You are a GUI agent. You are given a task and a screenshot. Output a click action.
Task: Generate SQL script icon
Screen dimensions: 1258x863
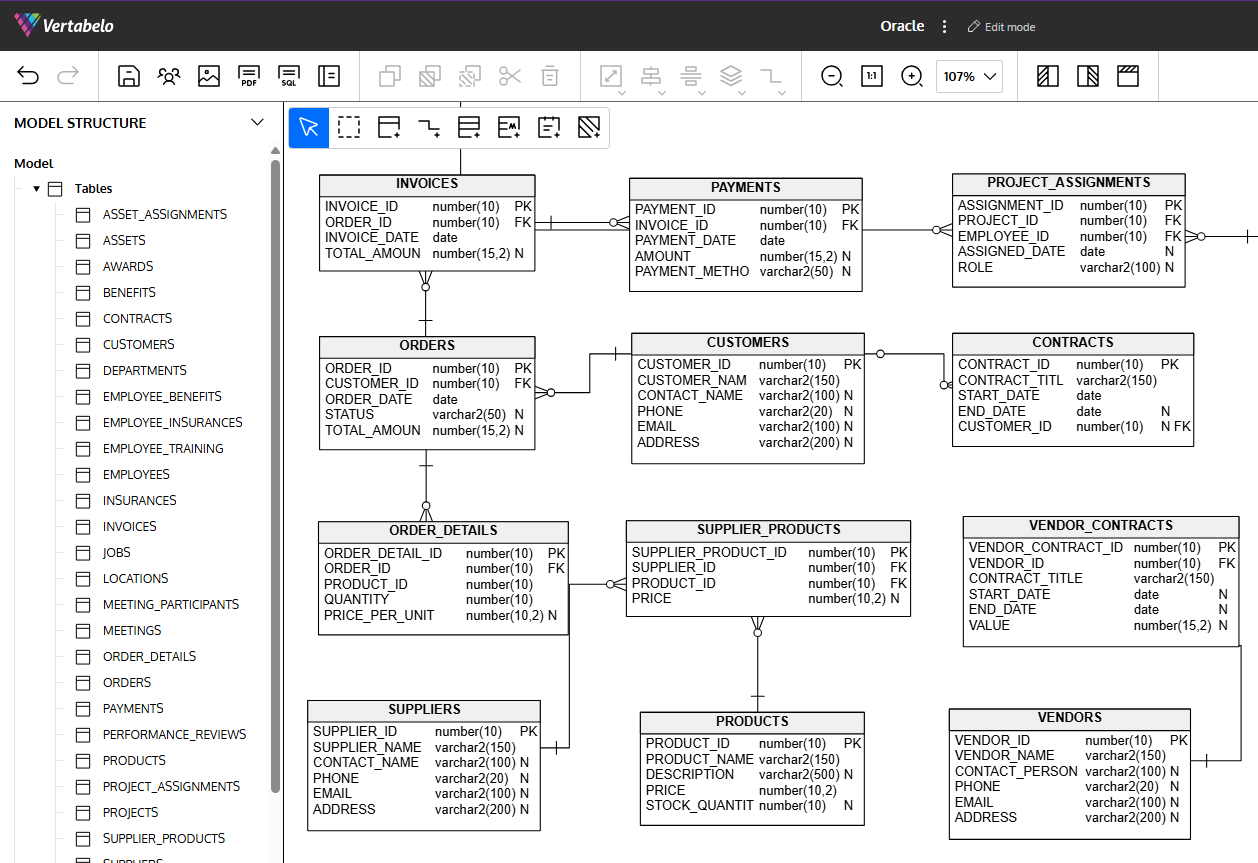[x=289, y=76]
